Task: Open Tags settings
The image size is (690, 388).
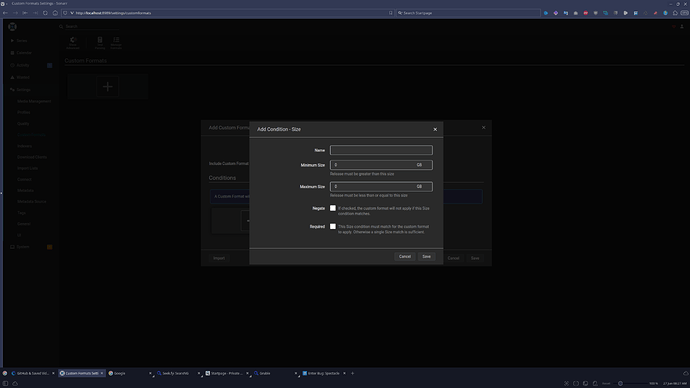Action: pyautogui.click(x=22, y=213)
